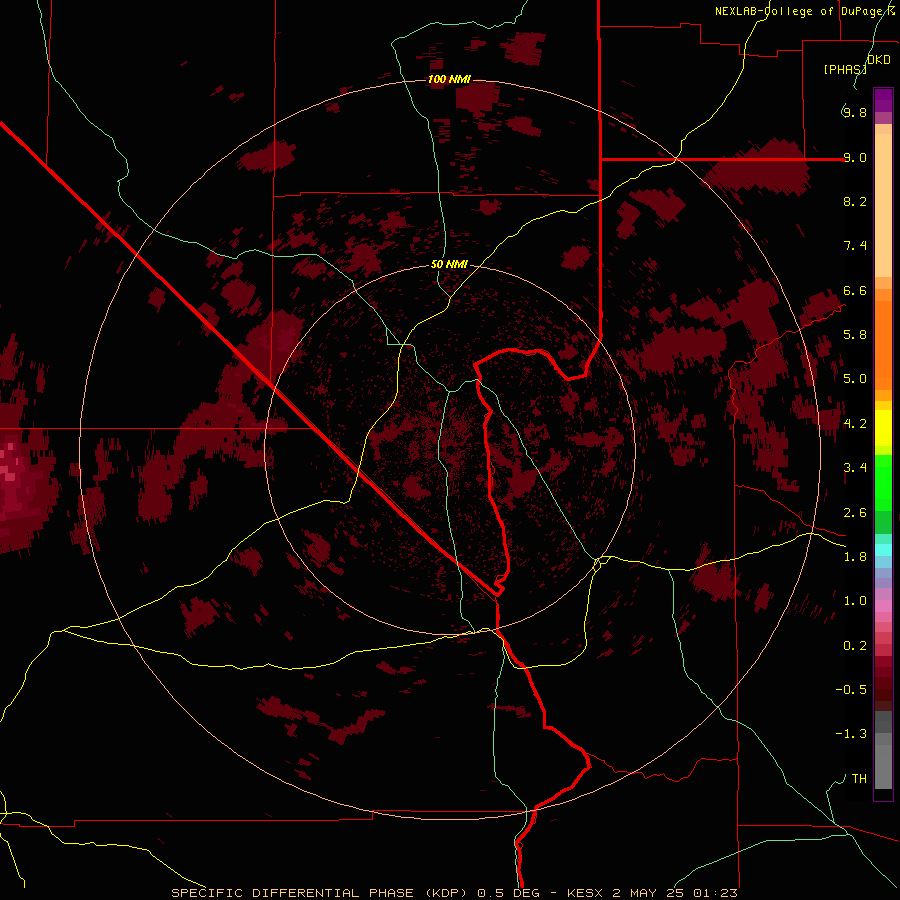Viewport: 900px width, 900px height.
Task: Click the (KDP) abbreviation in caption
Action: tap(445, 893)
